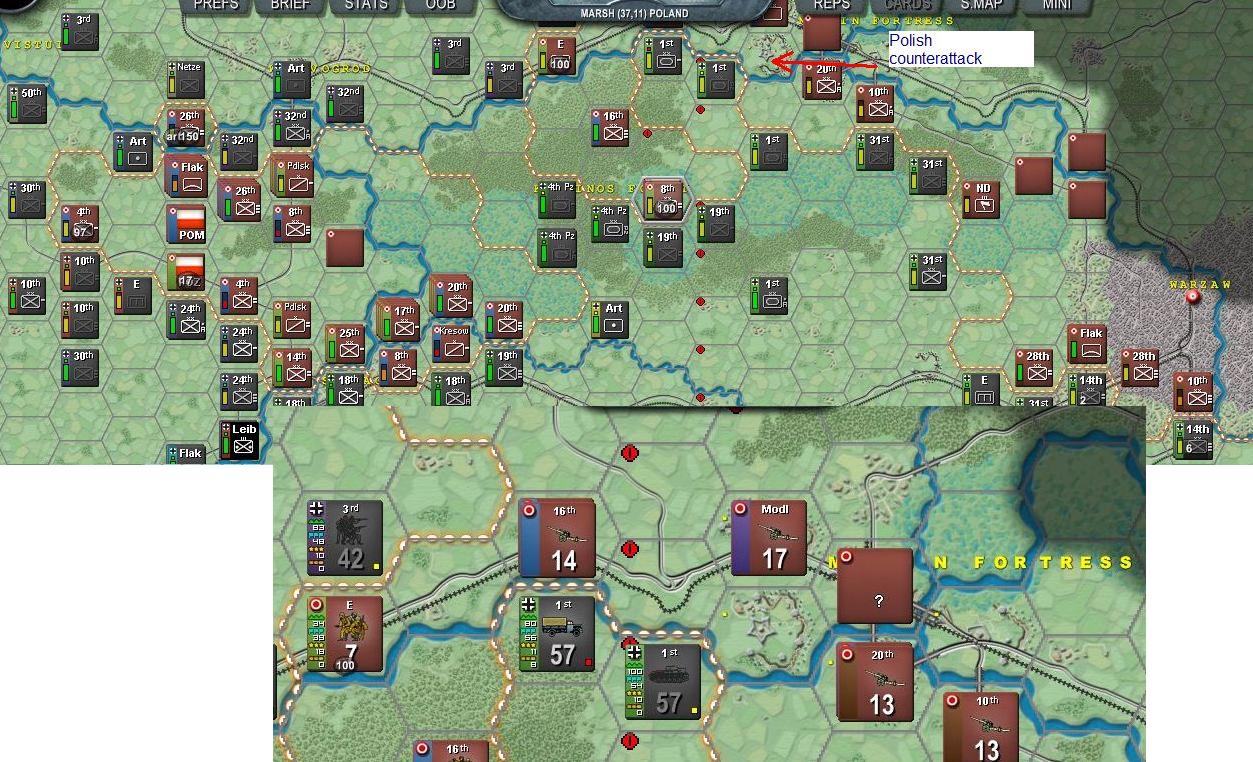Select the German 14th counter marked 6
Image resolution: width=1253 pixels, height=762 pixels.
click(1193, 441)
